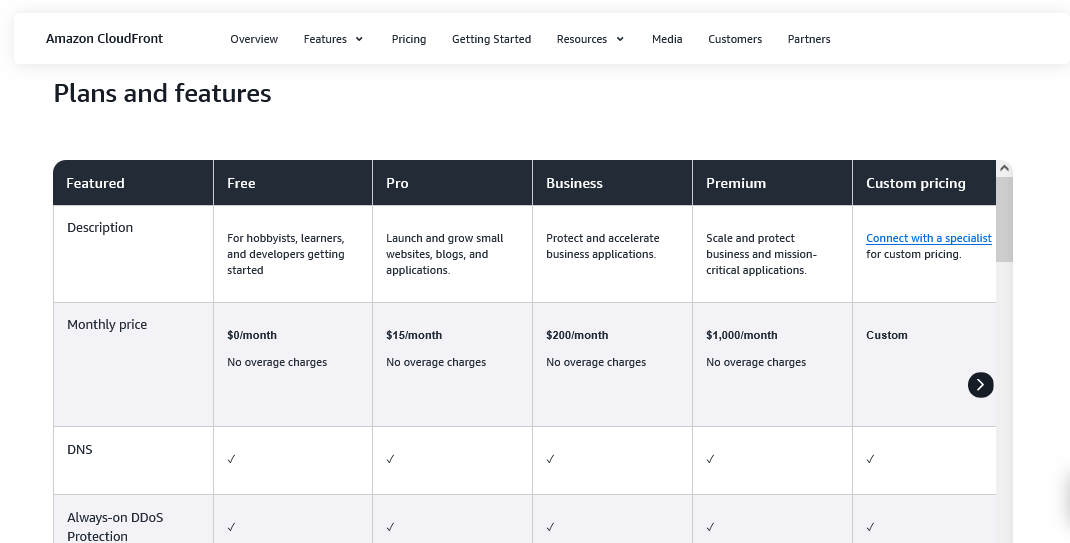
Task: Select Always-on DDoS Protection row label
Action: point(115,527)
